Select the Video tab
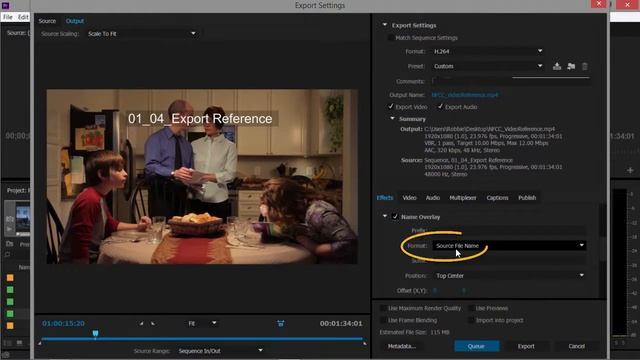The width and height of the screenshot is (640, 360). 409,198
